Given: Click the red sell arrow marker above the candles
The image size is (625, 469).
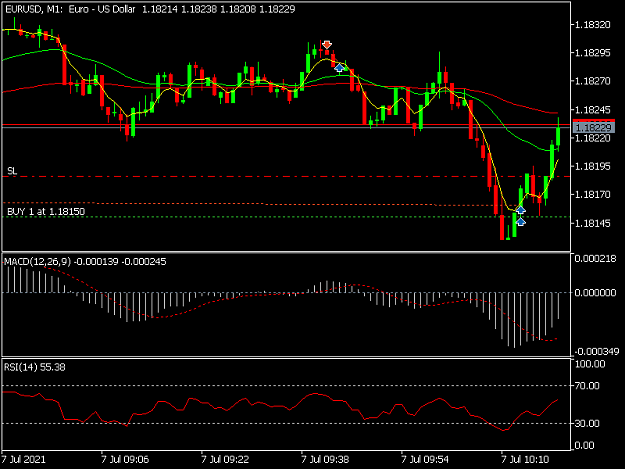Looking at the screenshot, I should click(327, 45).
